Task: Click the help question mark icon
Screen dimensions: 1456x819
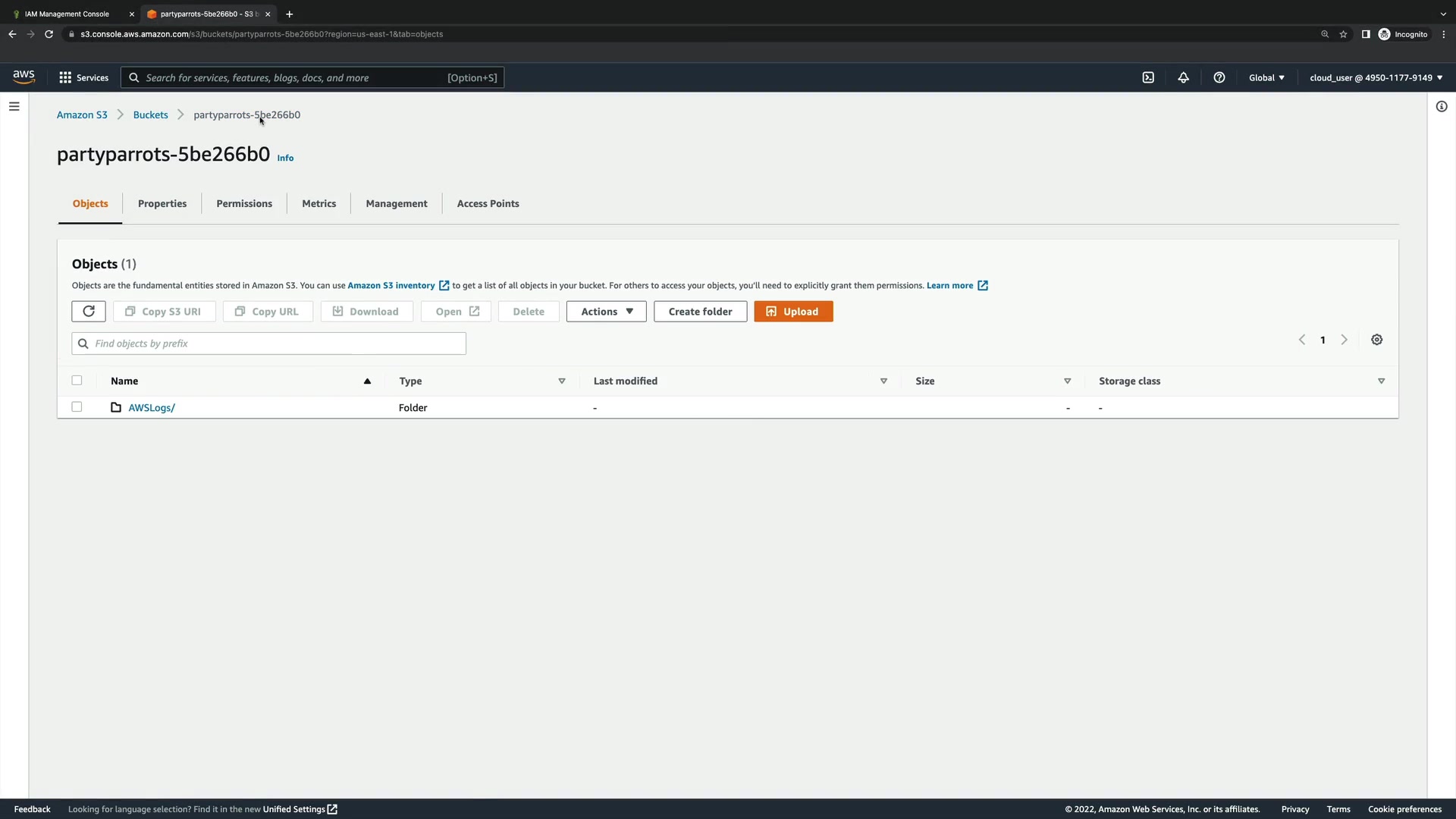Action: [x=1219, y=77]
